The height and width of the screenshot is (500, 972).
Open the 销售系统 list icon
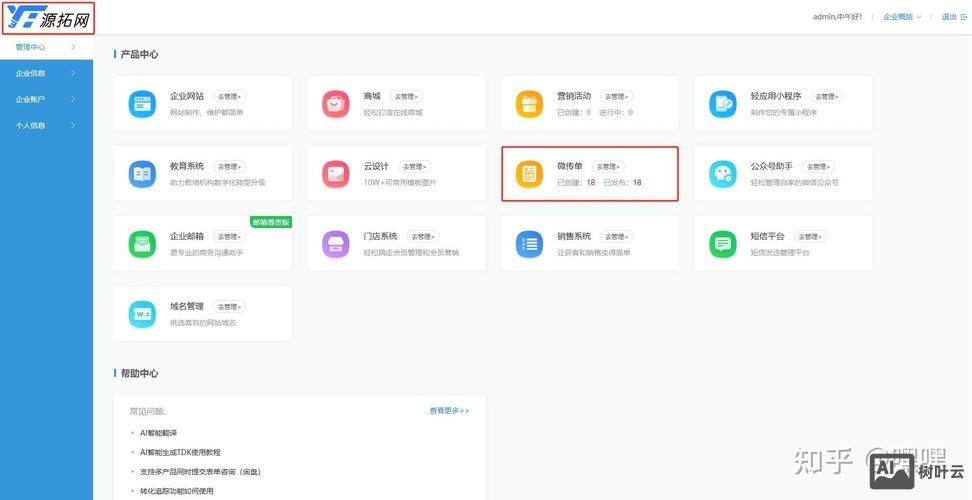529,244
